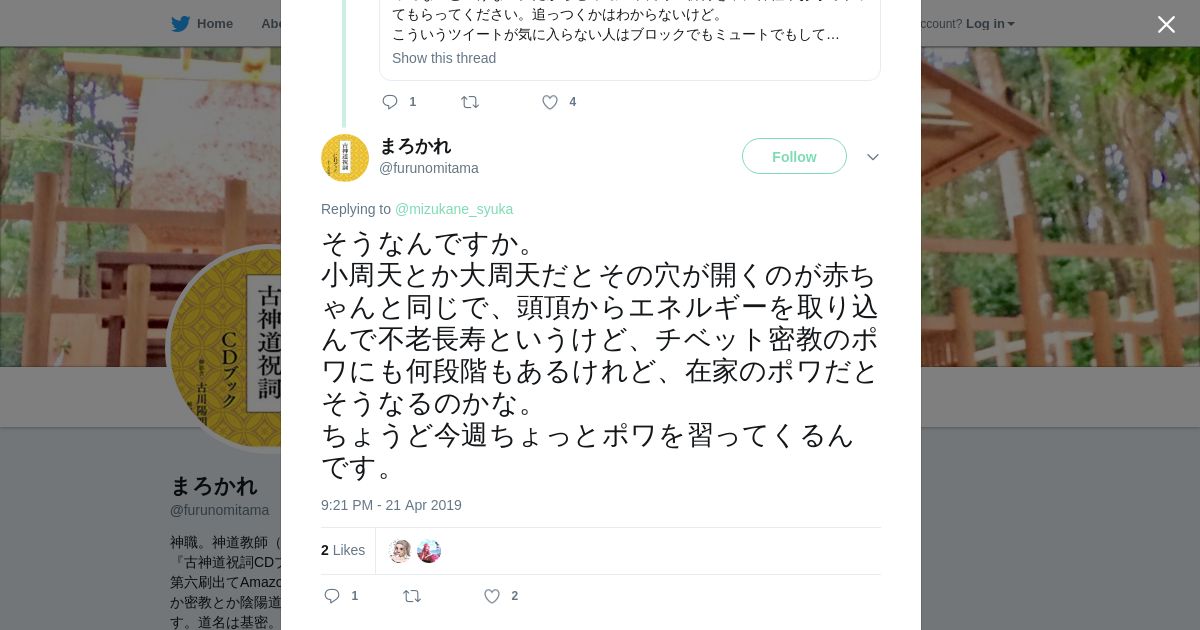Open the tweet timestamp 9:21 PM link
This screenshot has height=630, width=1200.
coord(391,505)
